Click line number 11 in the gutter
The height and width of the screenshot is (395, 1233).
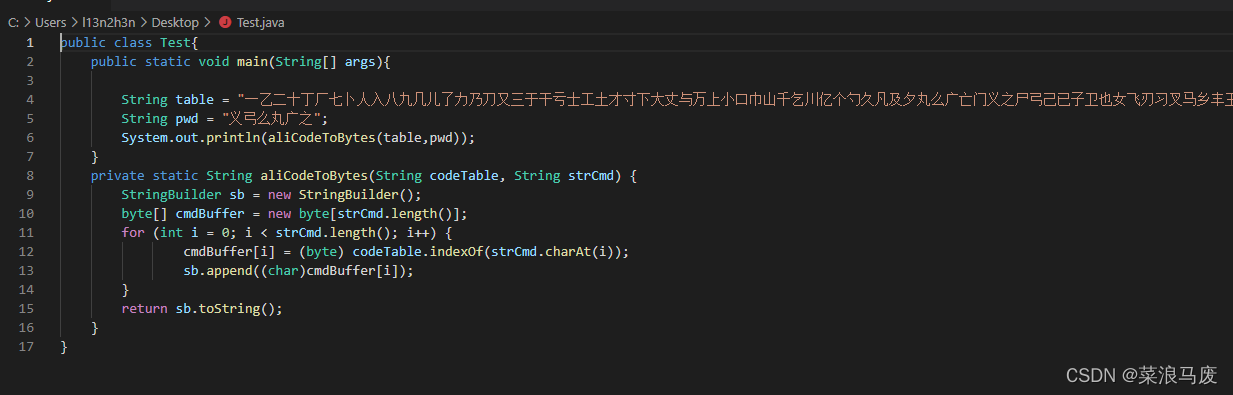pos(27,232)
